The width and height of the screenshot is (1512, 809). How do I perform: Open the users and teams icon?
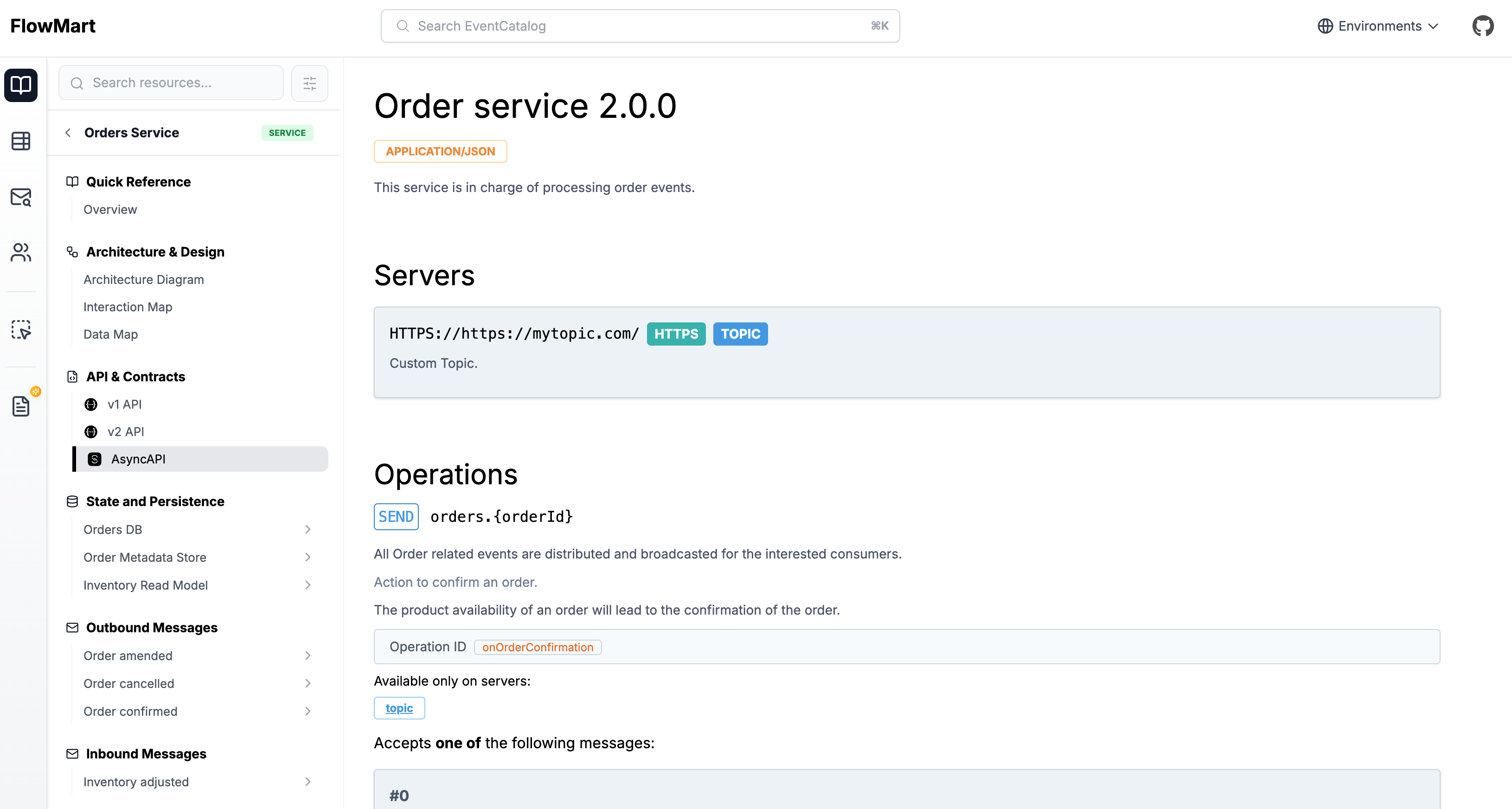click(21, 252)
